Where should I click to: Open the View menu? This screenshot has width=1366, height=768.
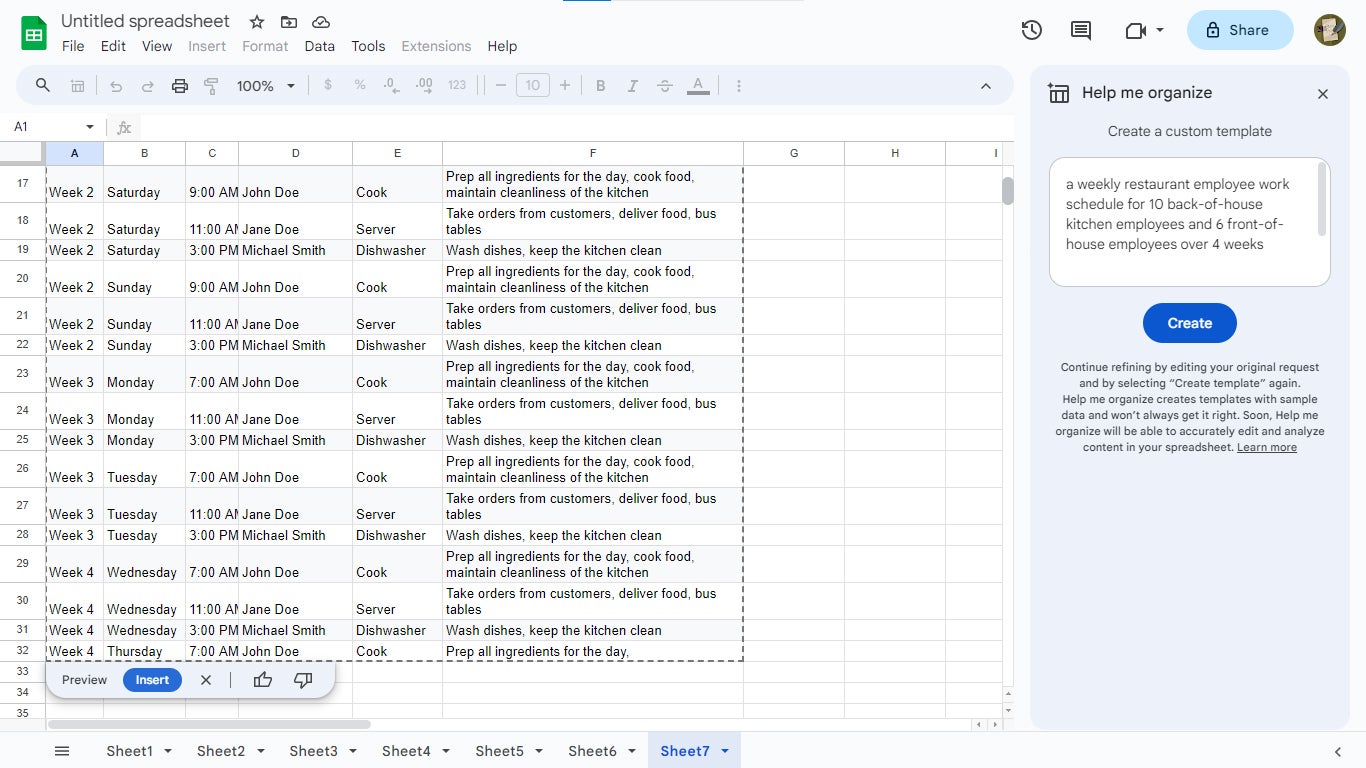point(157,46)
